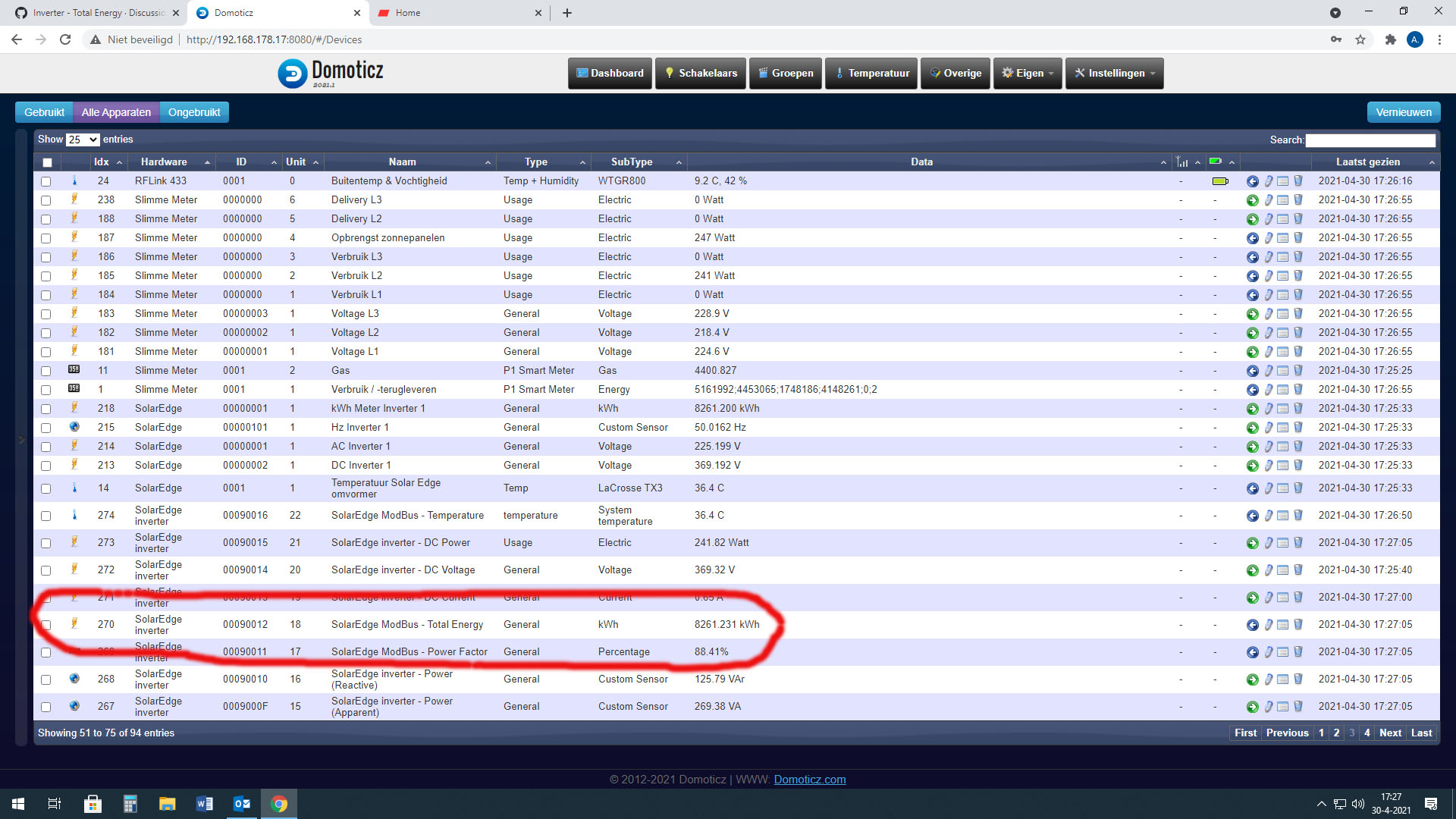The height and width of the screenshot is (819, 1456).
Task: Check the box for Opbrengst zonnepanelen row
Action: pos(46,238)
